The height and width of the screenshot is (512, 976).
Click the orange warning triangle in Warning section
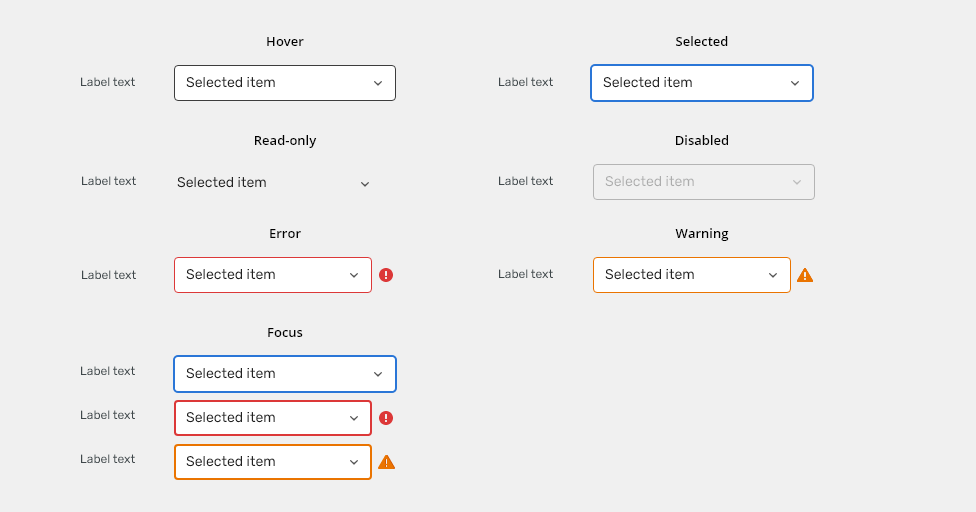[x=805, y=275]
